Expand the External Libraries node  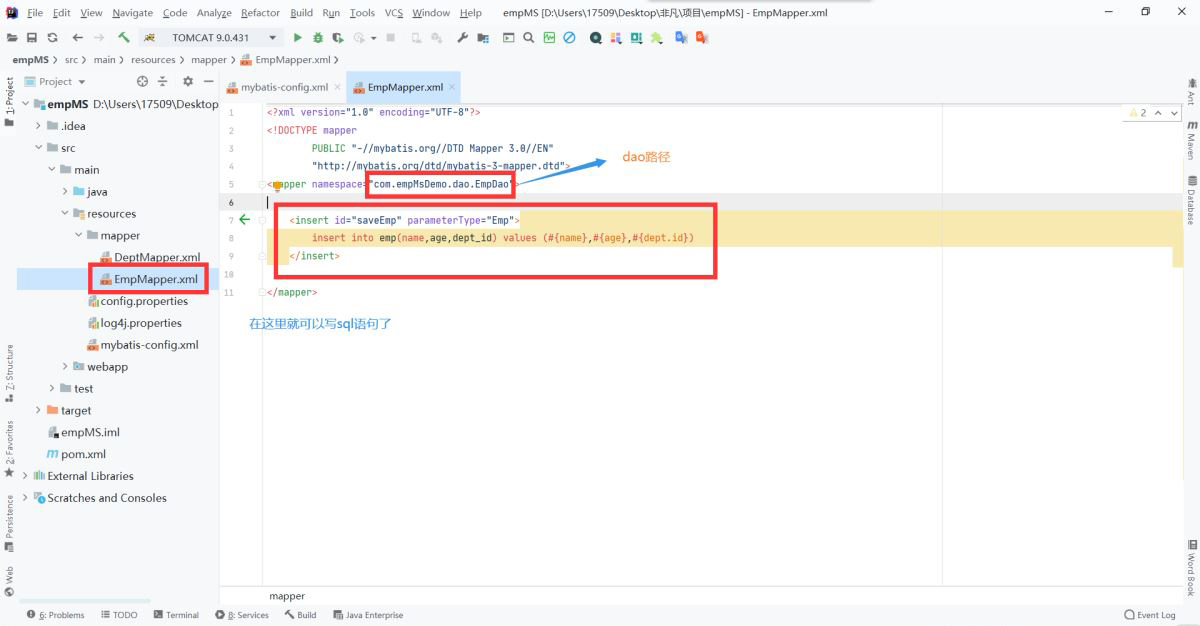coord(25,476)
